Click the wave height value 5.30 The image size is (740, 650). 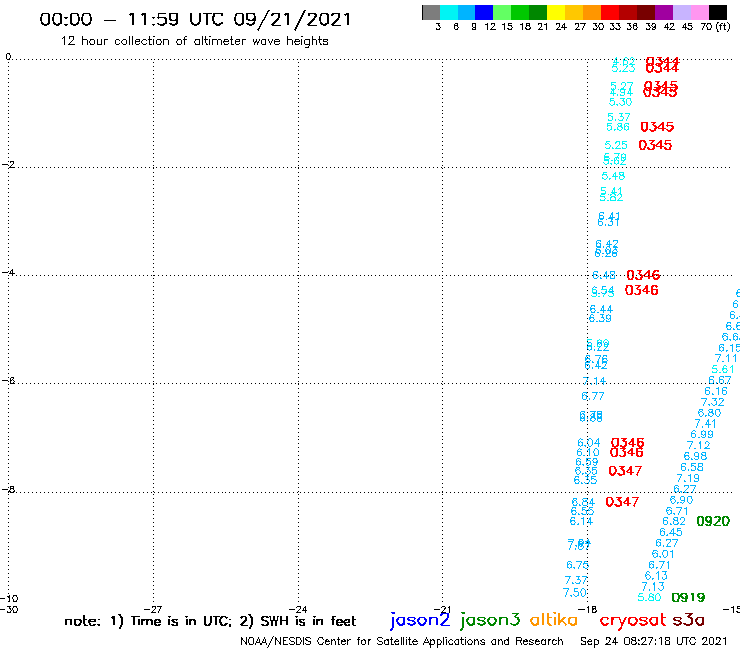click(x=620, y=102)
